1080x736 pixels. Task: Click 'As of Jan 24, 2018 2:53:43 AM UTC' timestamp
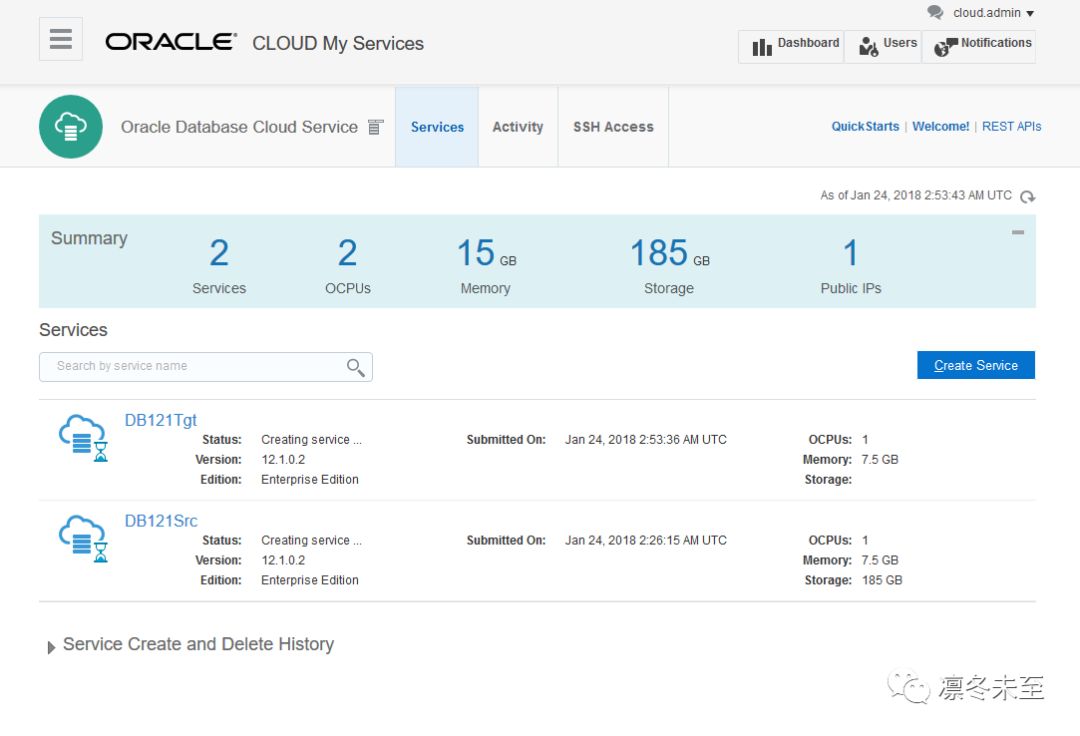click(916, 196)
